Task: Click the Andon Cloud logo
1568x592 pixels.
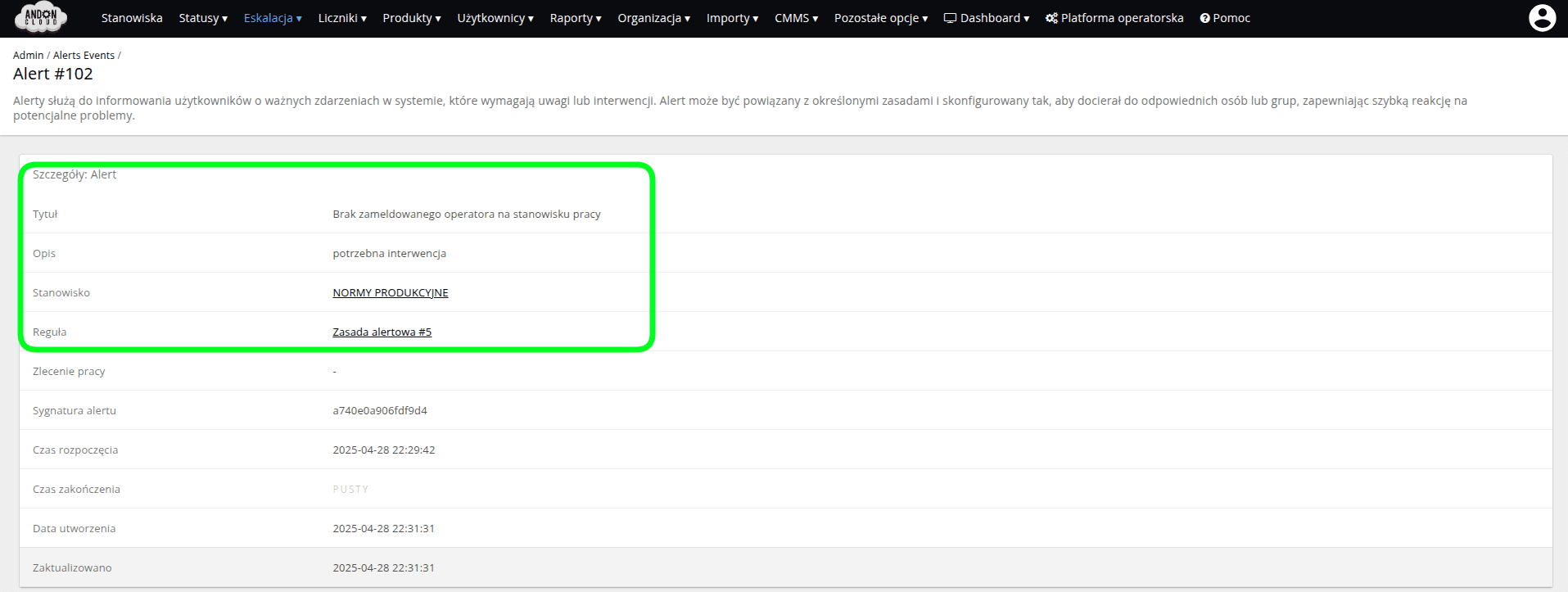Action: pos(41,17)
